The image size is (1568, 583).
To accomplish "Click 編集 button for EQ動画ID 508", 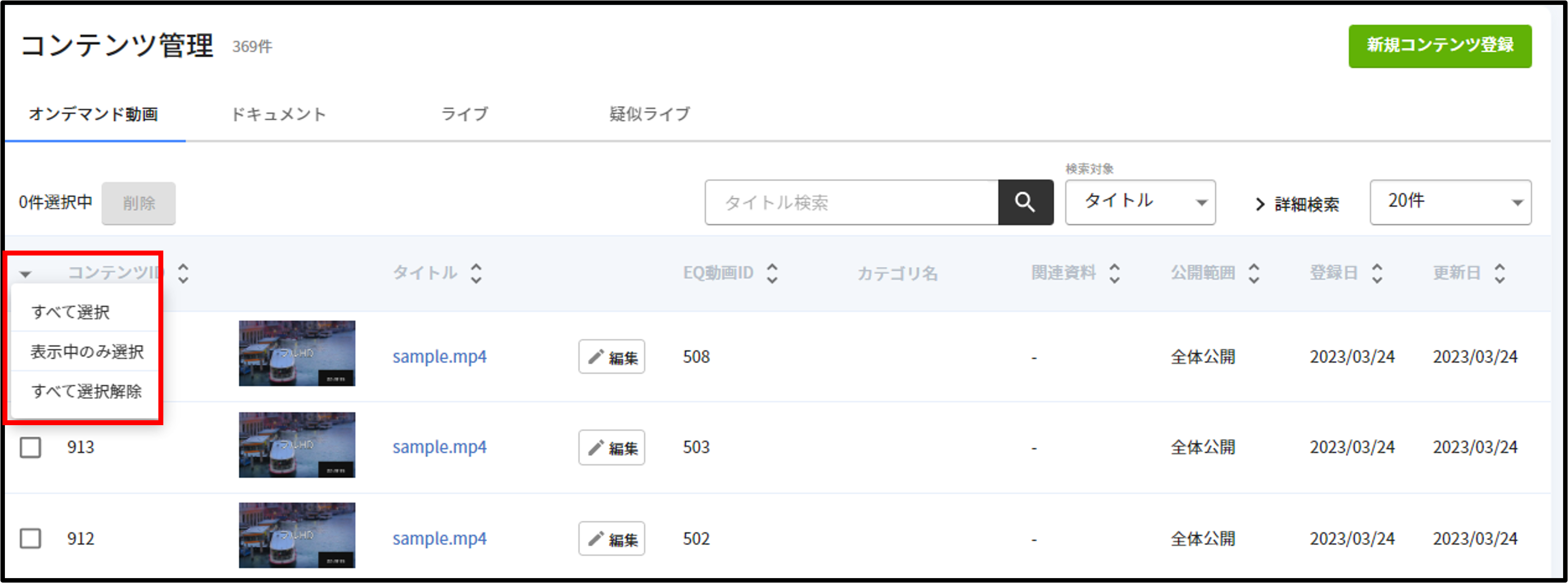I will point(611,357).
